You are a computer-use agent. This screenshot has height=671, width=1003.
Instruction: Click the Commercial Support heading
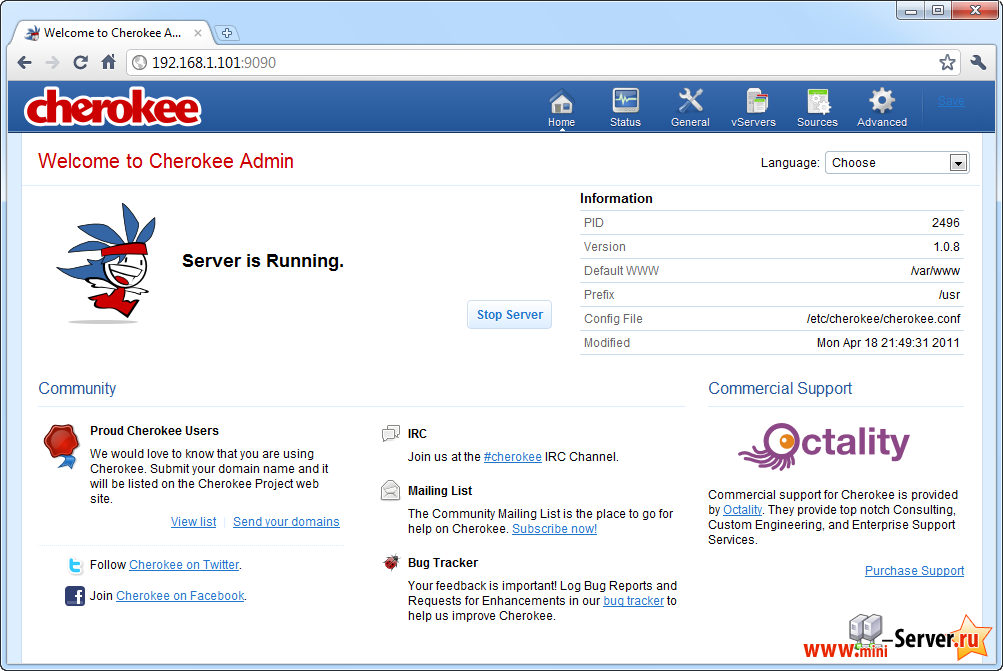pyautogui.click(x=780, y=388)
